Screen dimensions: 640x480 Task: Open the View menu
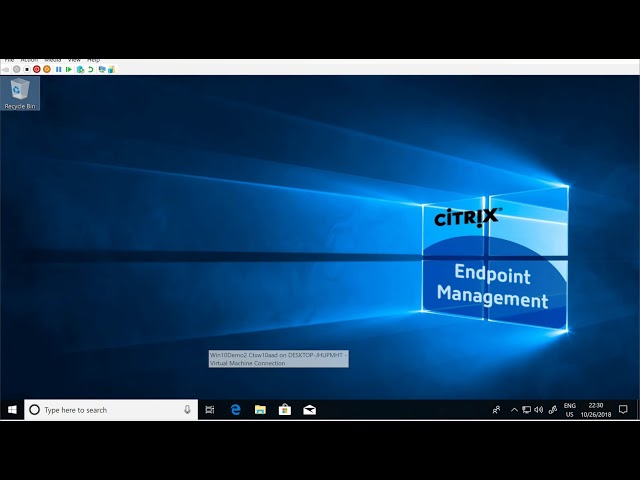coord(74,60)
